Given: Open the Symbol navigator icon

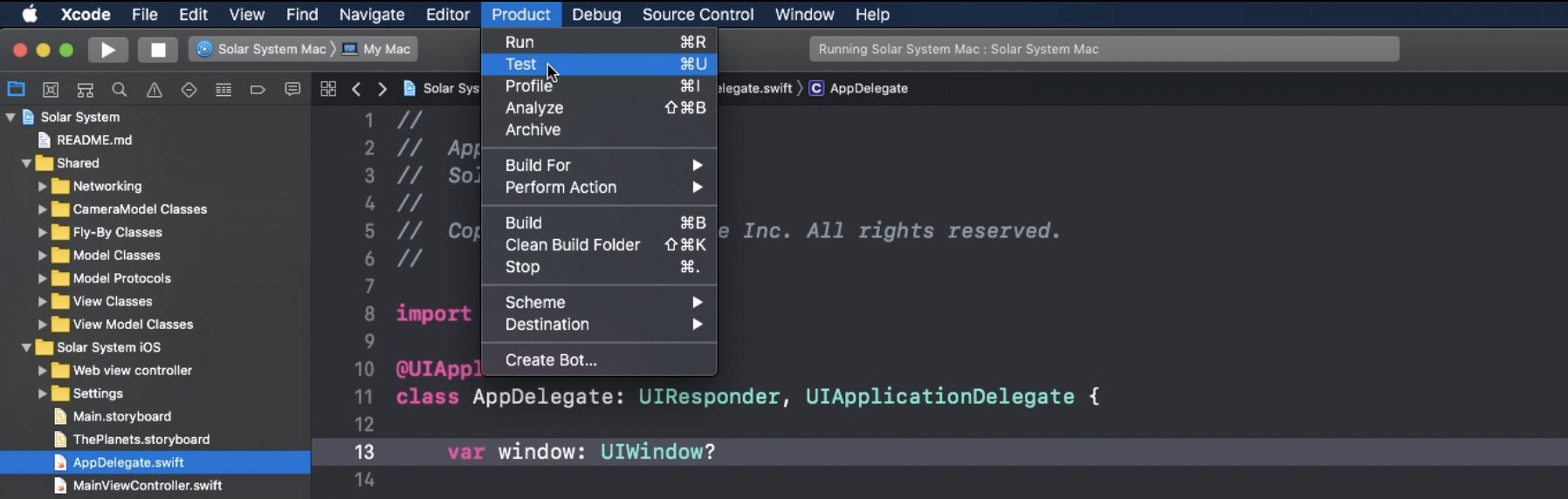Looking at the screenshot, I should click(85, 89).
